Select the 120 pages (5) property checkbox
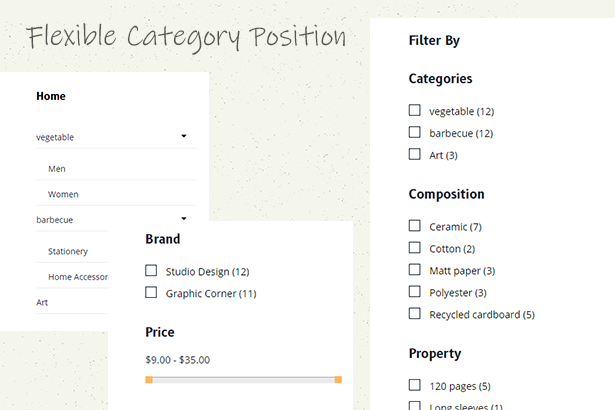The height and width of the screenshot is (410, 615). click(415, 385)
